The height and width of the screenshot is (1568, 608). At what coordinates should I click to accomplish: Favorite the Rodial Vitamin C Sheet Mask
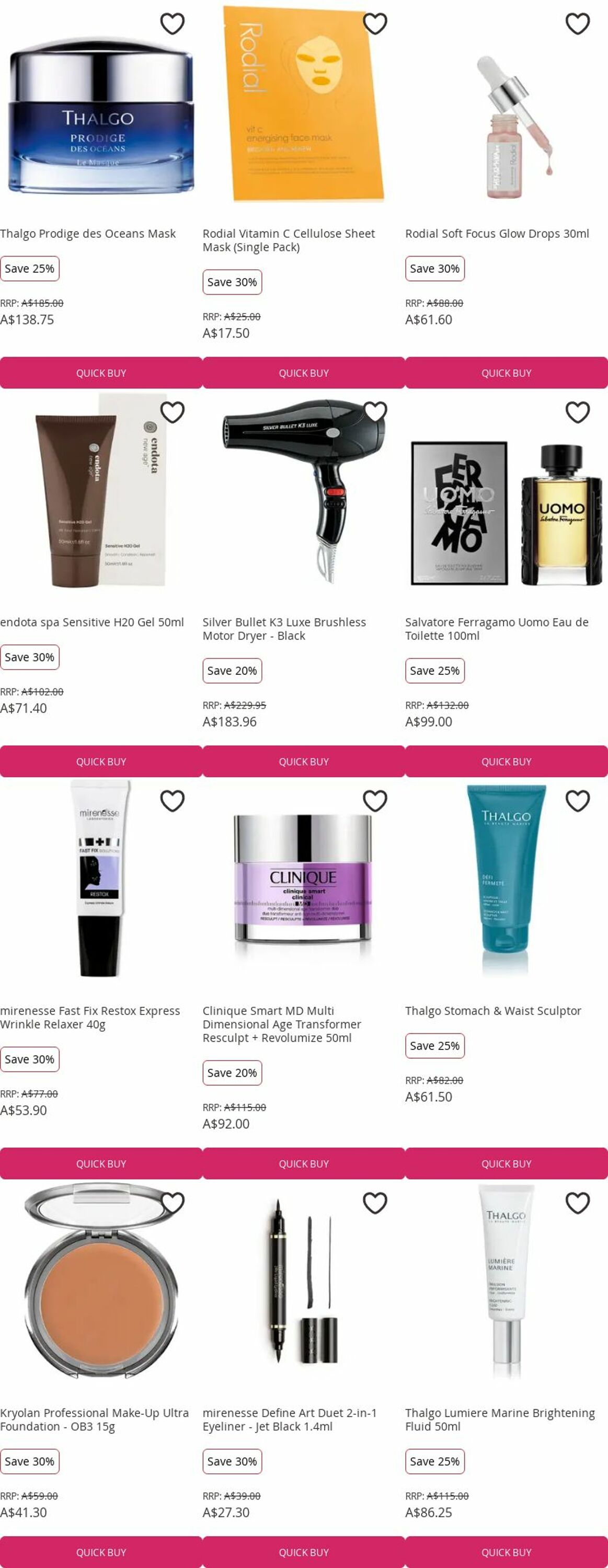[375, 24]
